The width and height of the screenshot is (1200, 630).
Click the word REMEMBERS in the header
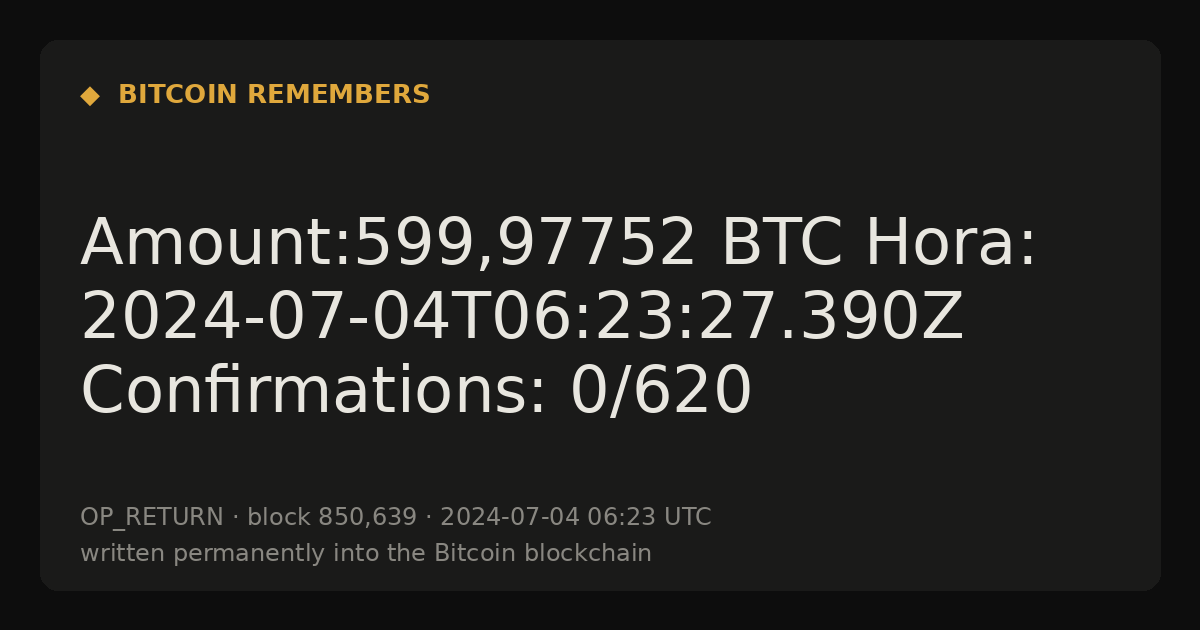pos(339,95)
